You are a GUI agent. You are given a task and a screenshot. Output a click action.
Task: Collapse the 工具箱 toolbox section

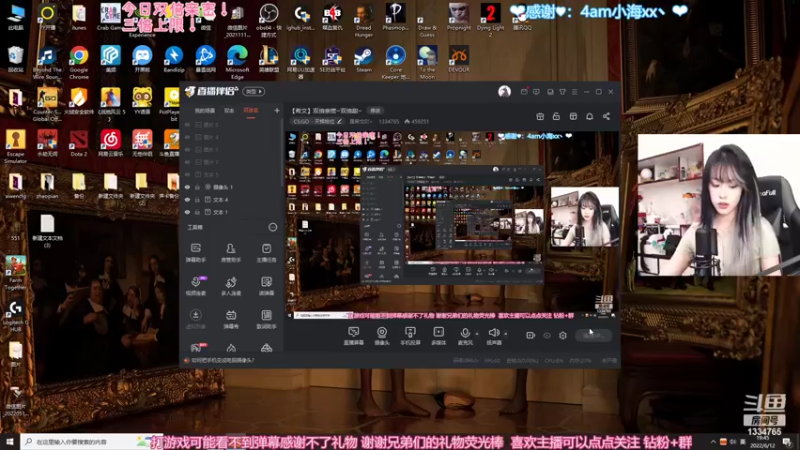click(x=273, y=227)
